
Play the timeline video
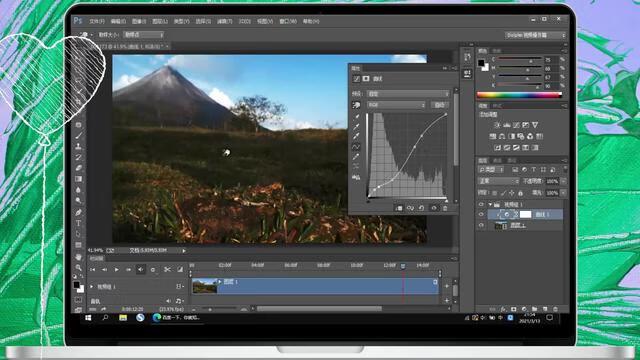pos(116,269)
